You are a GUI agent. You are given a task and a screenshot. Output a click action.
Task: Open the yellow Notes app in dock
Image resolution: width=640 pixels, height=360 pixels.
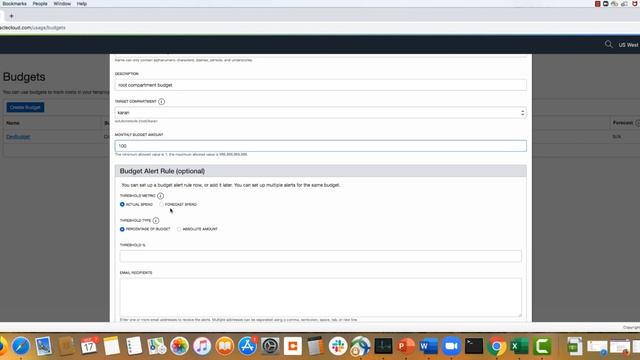[111, 346]
